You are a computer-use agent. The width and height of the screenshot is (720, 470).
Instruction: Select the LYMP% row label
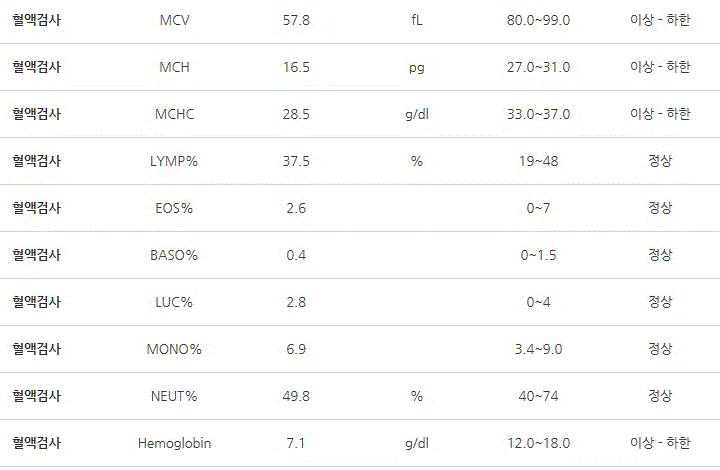pyautogui.click(x=174, y=161)
